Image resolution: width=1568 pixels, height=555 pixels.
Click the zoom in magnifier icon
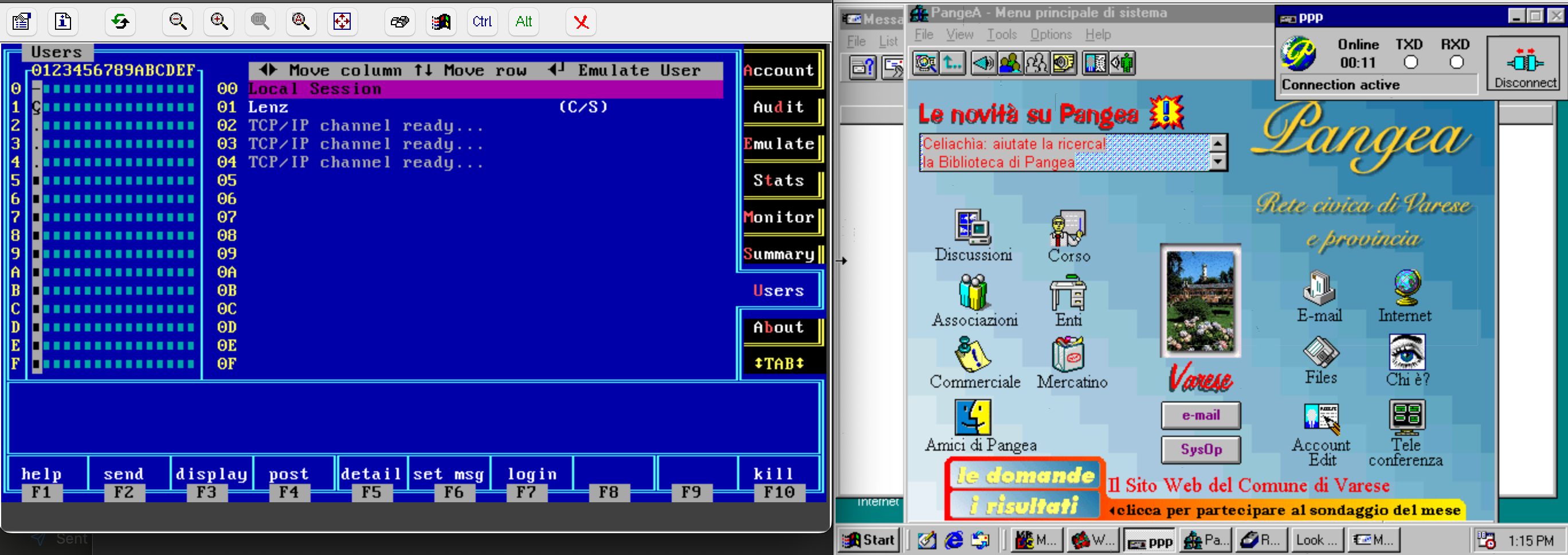[219, 21]
